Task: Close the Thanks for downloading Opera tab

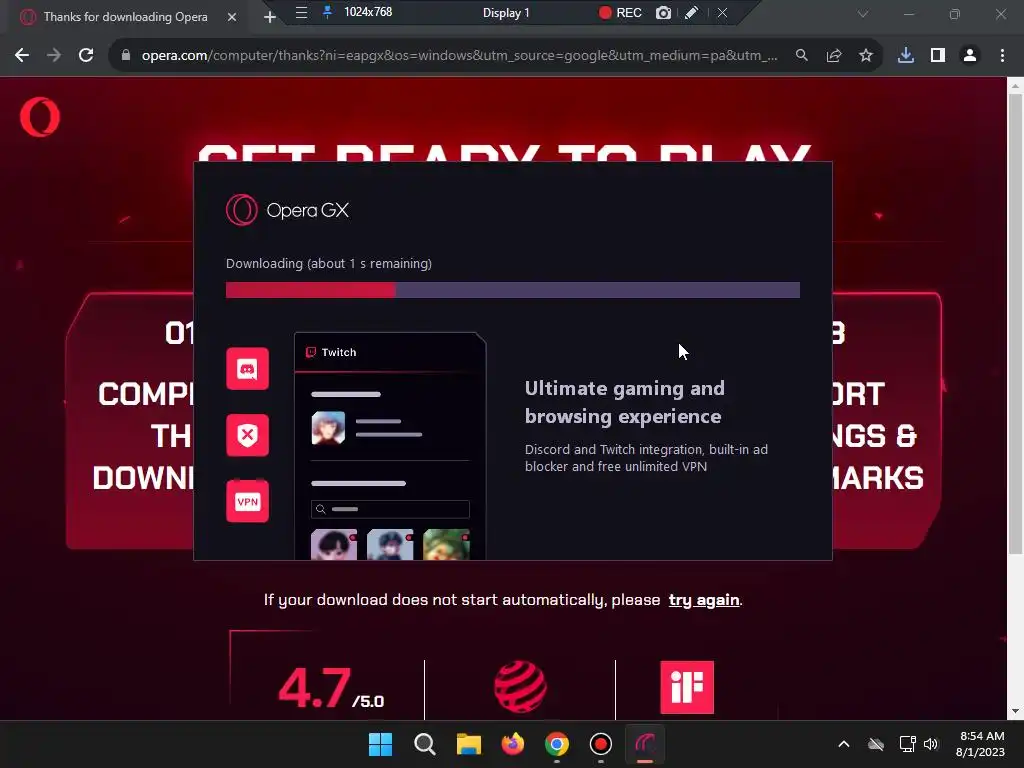Action: pyautogui.click(x=232, y=17)
